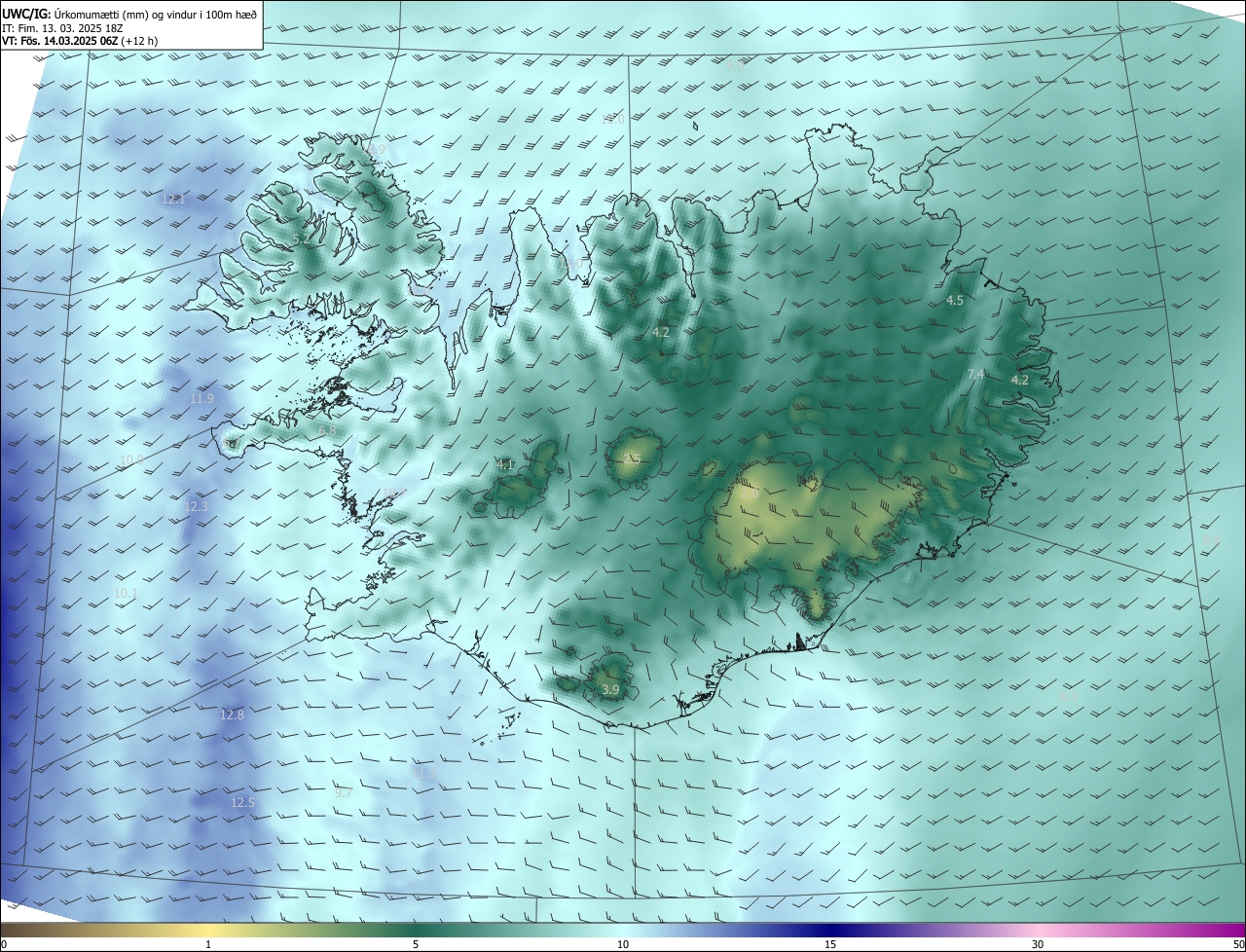Image resolution: width=1246 pixels, height=952 pixels.
Task: Click the colorbar tick label 30
Action: click(x=1038, y=945)
